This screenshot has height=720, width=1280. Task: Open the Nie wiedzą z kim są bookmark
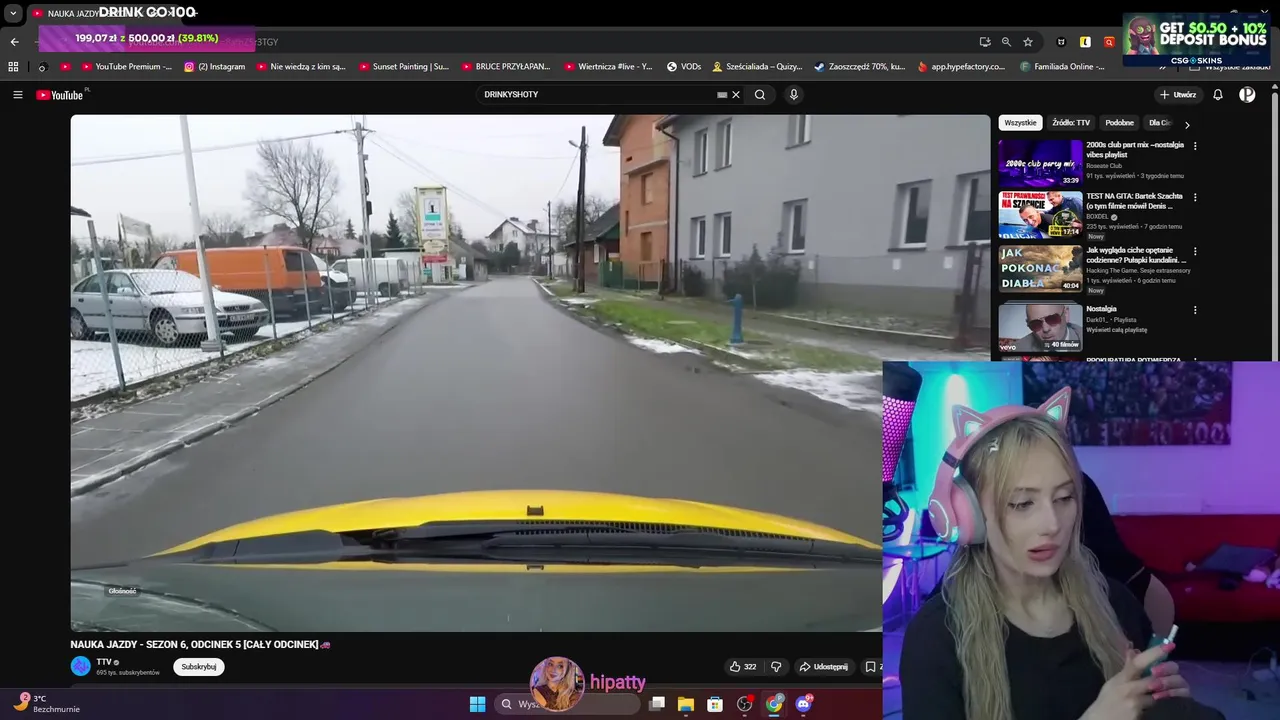(301, 67)
